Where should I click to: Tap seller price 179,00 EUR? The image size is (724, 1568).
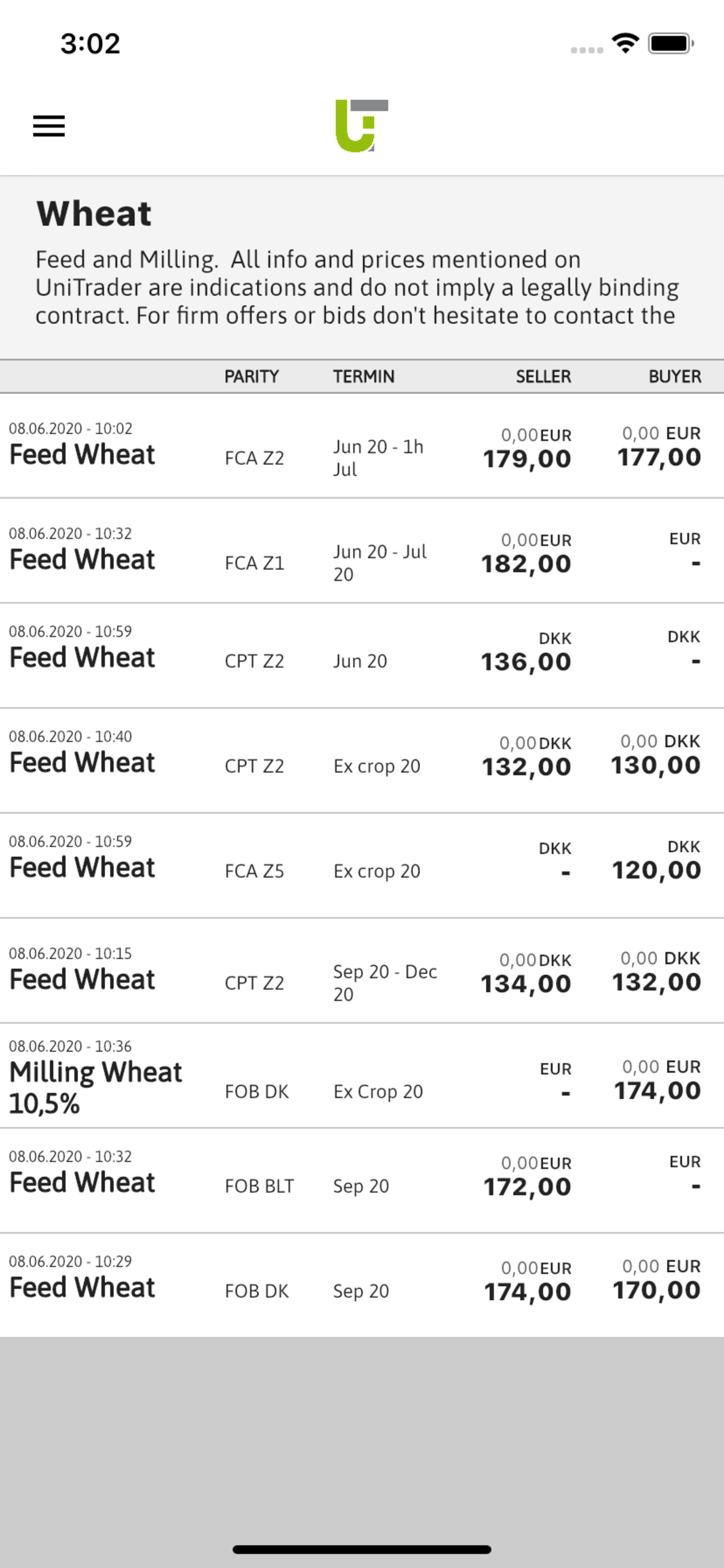click(527, 449)
